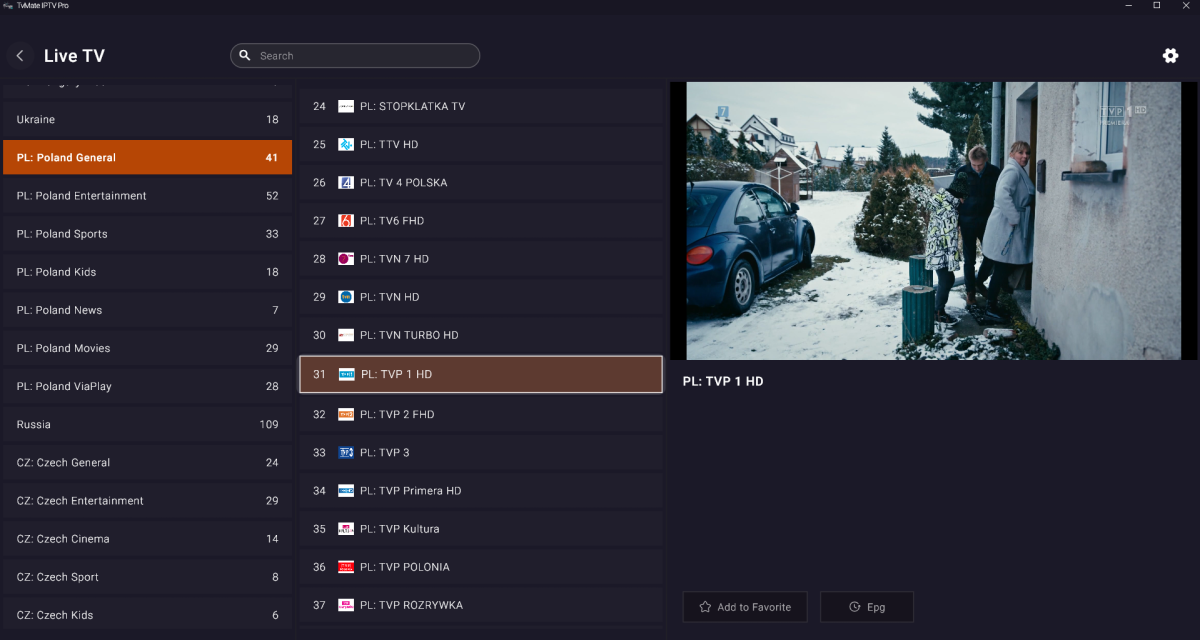Click the TVP Polonia channel logo
The width and height of the screenshot is (1200, 640).
346,567
